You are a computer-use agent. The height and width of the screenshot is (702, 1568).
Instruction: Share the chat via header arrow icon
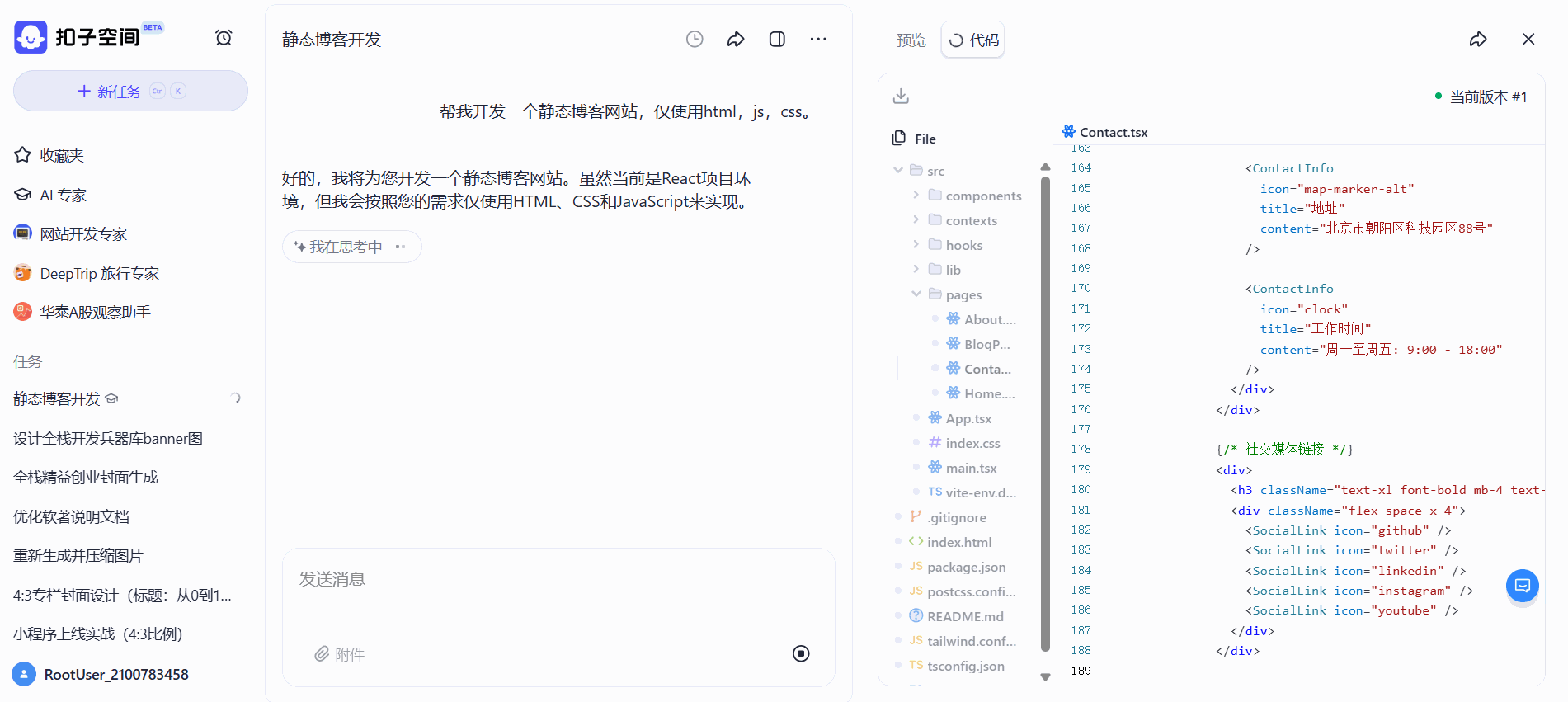coord(736,39)
